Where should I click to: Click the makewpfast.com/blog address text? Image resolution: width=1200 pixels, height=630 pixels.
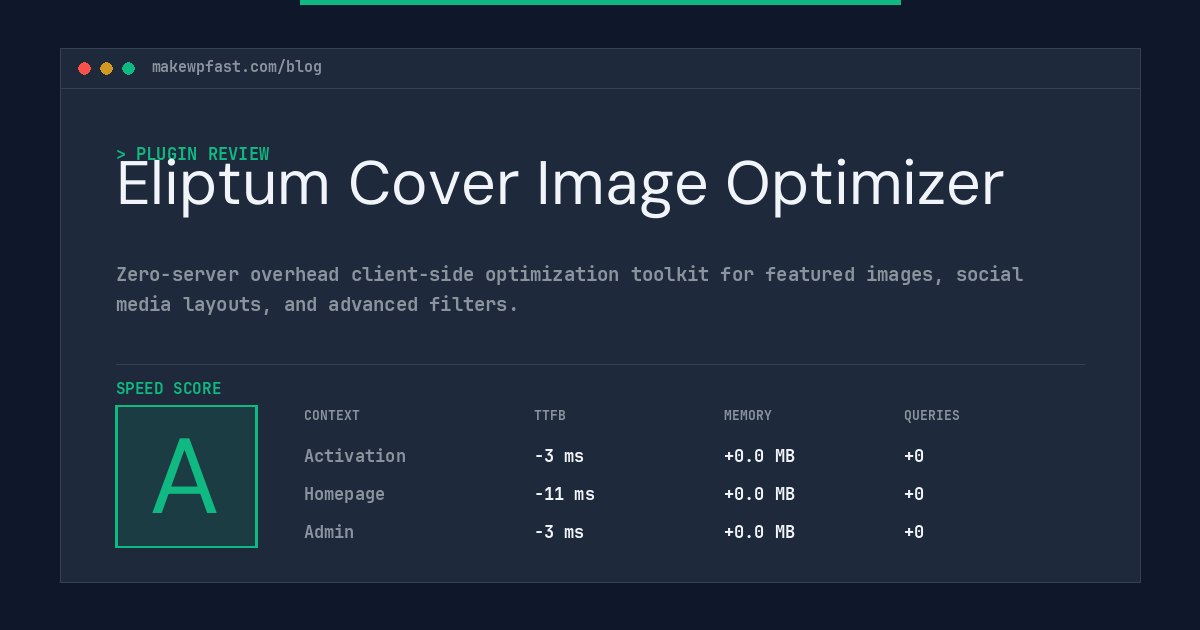click(x=237, y=67)
